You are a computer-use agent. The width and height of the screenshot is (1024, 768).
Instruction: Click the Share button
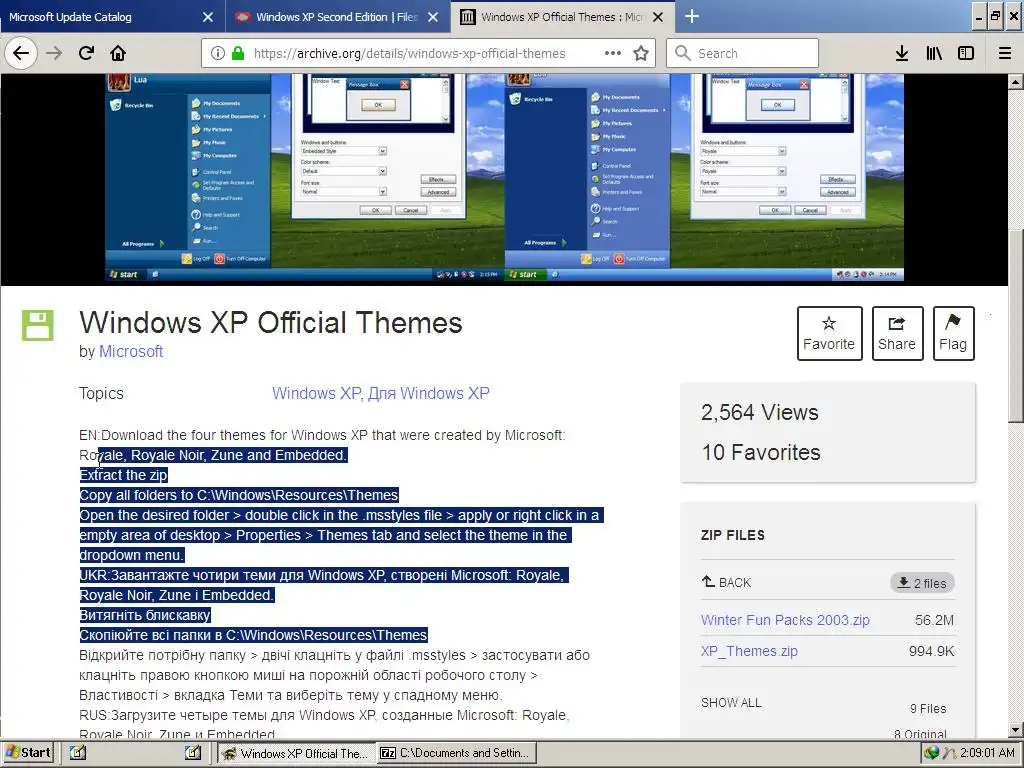coord(897,334)
